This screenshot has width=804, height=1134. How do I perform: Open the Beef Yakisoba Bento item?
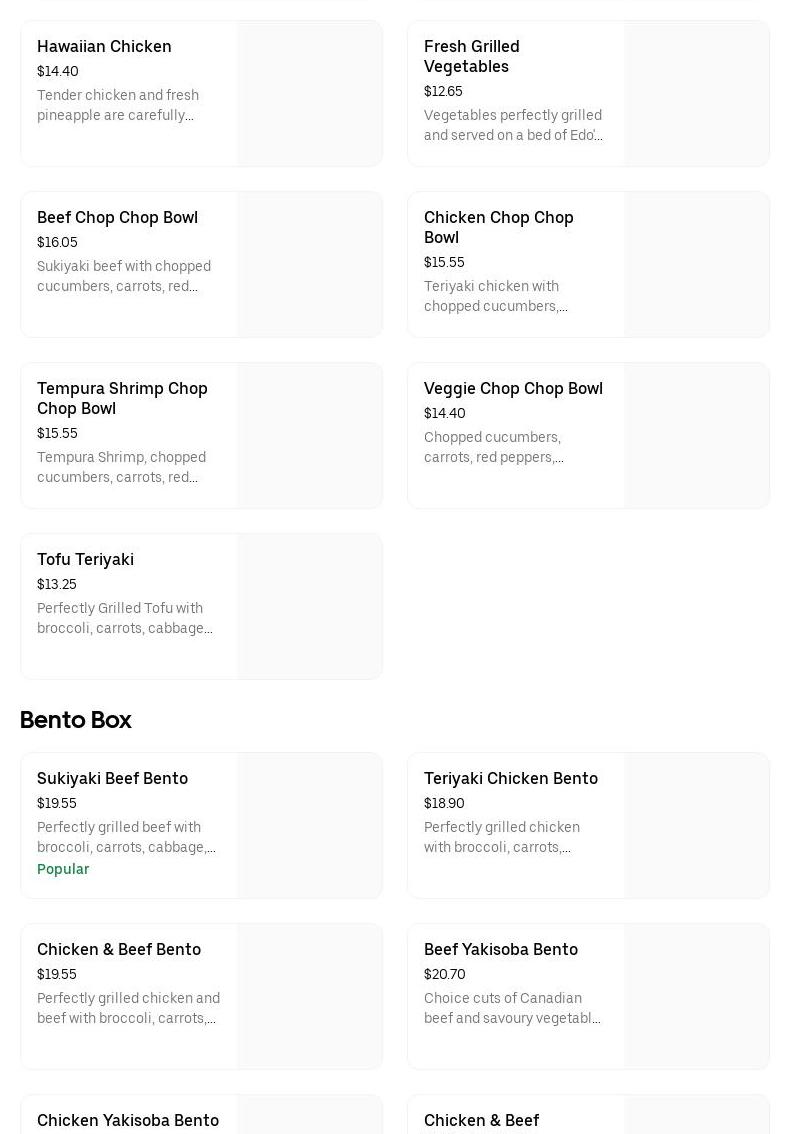(500, 950)
